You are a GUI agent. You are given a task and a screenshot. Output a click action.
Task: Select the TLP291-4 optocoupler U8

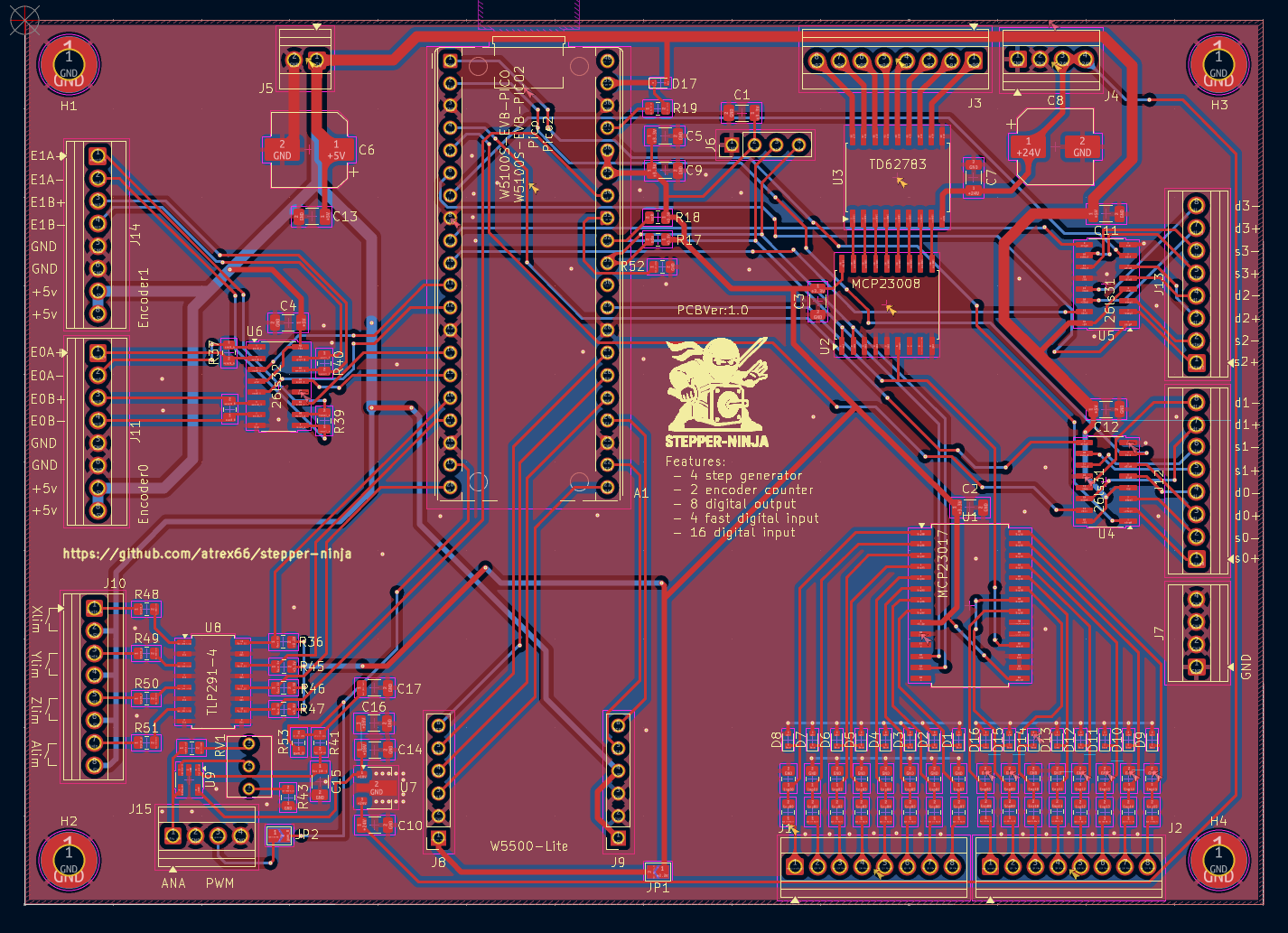[x=212, y=681]
